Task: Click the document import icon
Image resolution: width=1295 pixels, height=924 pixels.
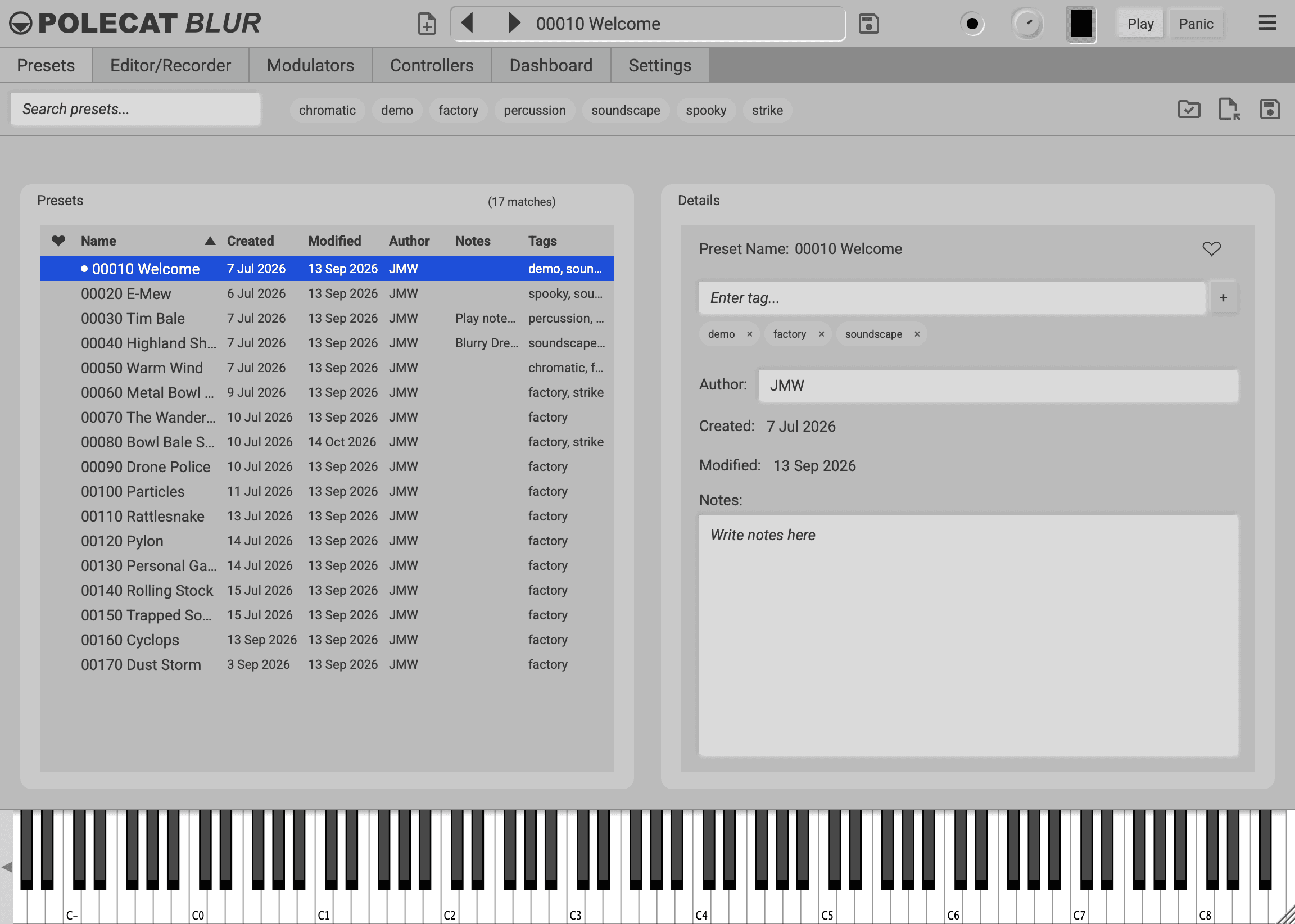Action: point(1229,109)
